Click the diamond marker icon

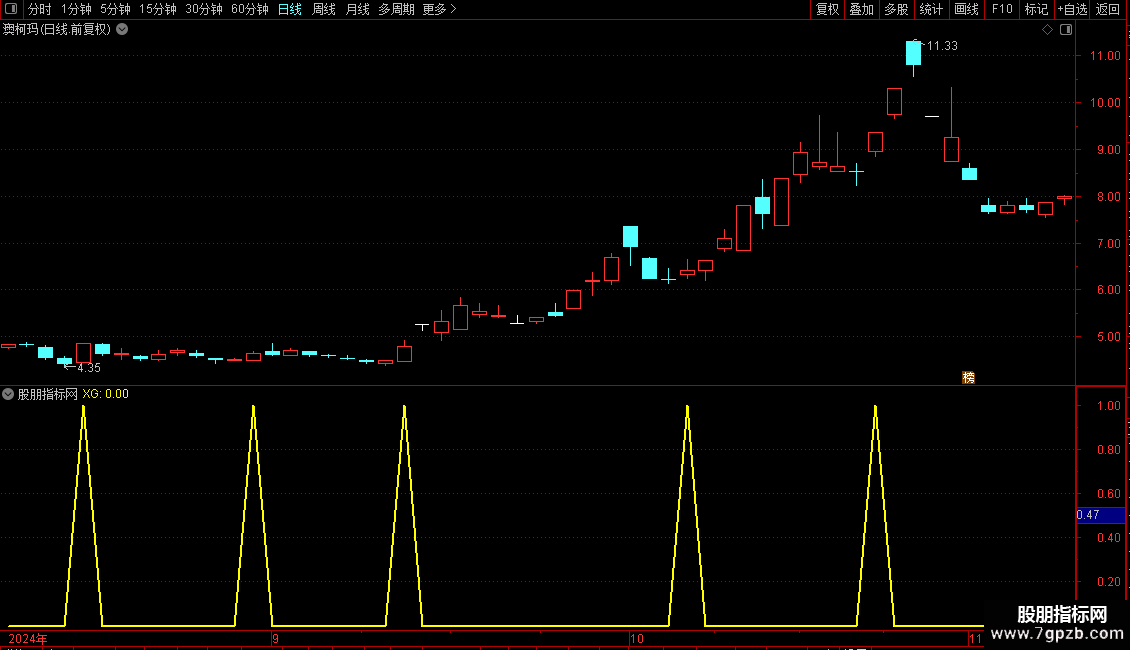click(1047, 30)
